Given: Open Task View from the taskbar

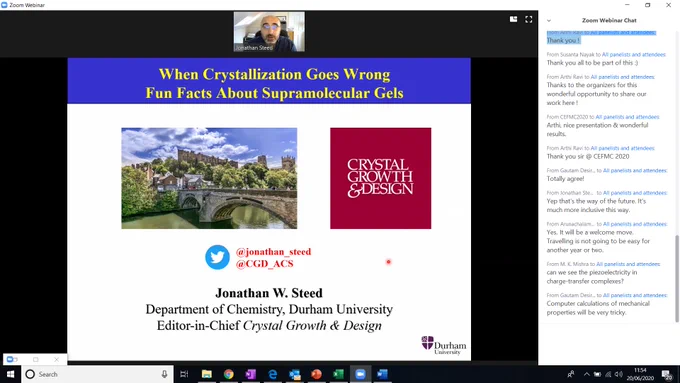Looking at the screenshot, I should click(184, 374).
